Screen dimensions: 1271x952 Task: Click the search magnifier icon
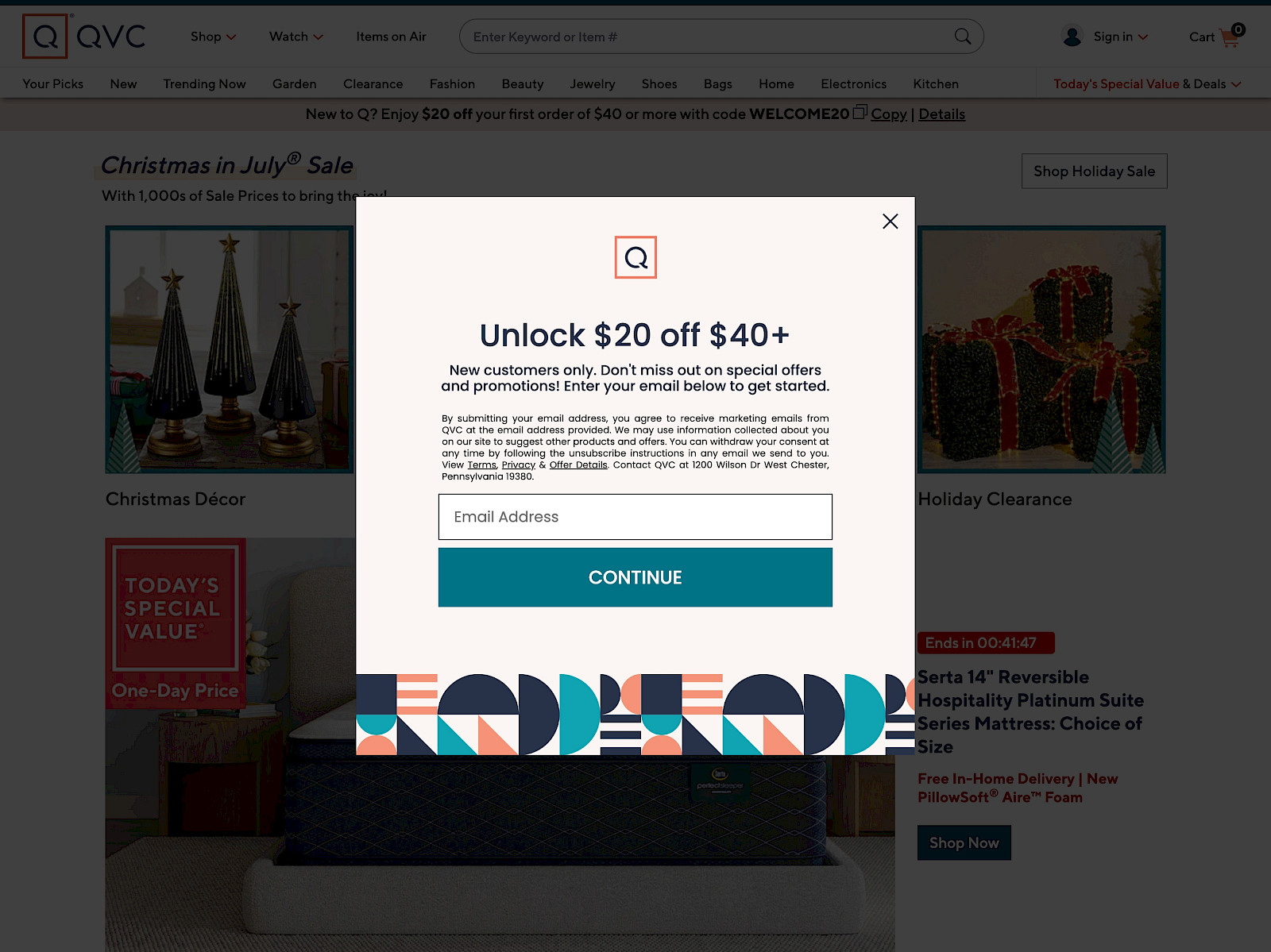click(x=962, y=37)
